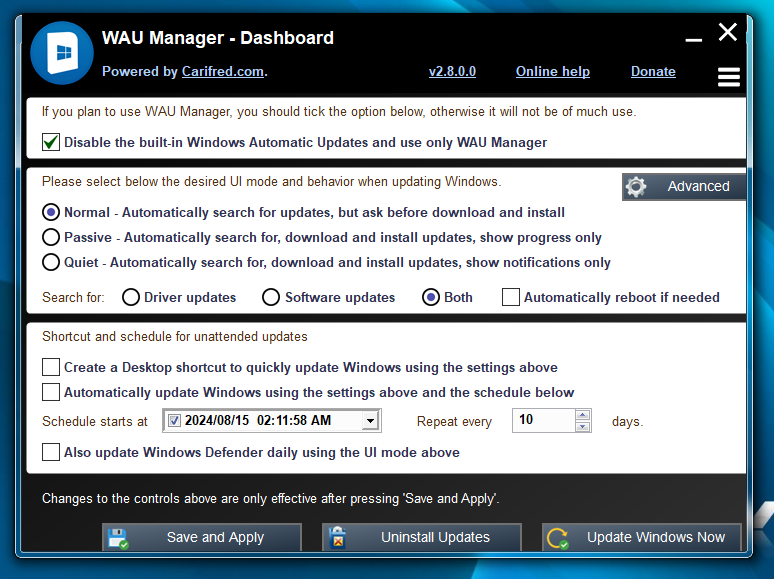Click the schedule date and time field
This screenshot has height=579, width=774.
[x=272, y=421]
